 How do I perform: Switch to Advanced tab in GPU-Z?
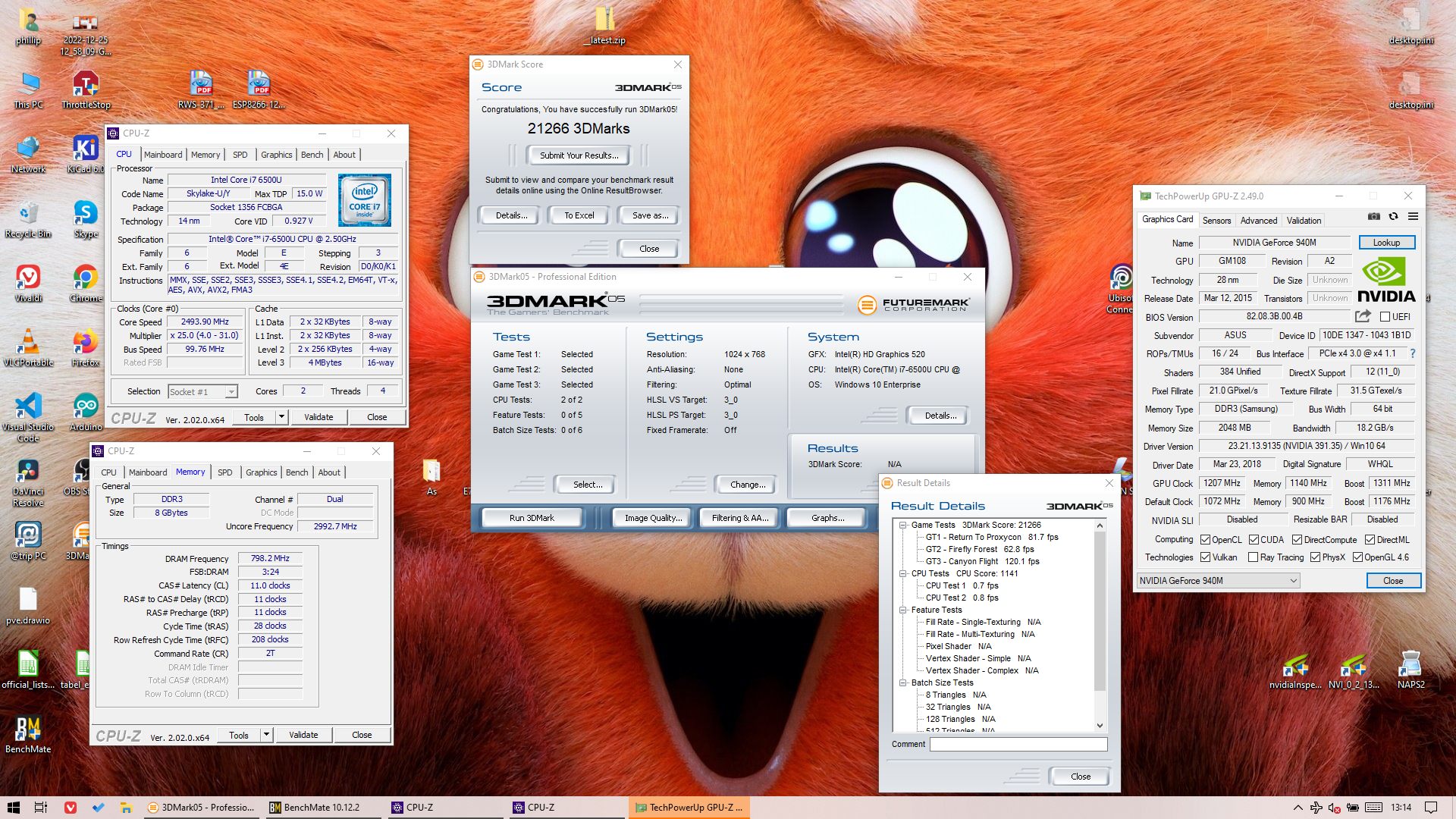(x=1259, y=220)
